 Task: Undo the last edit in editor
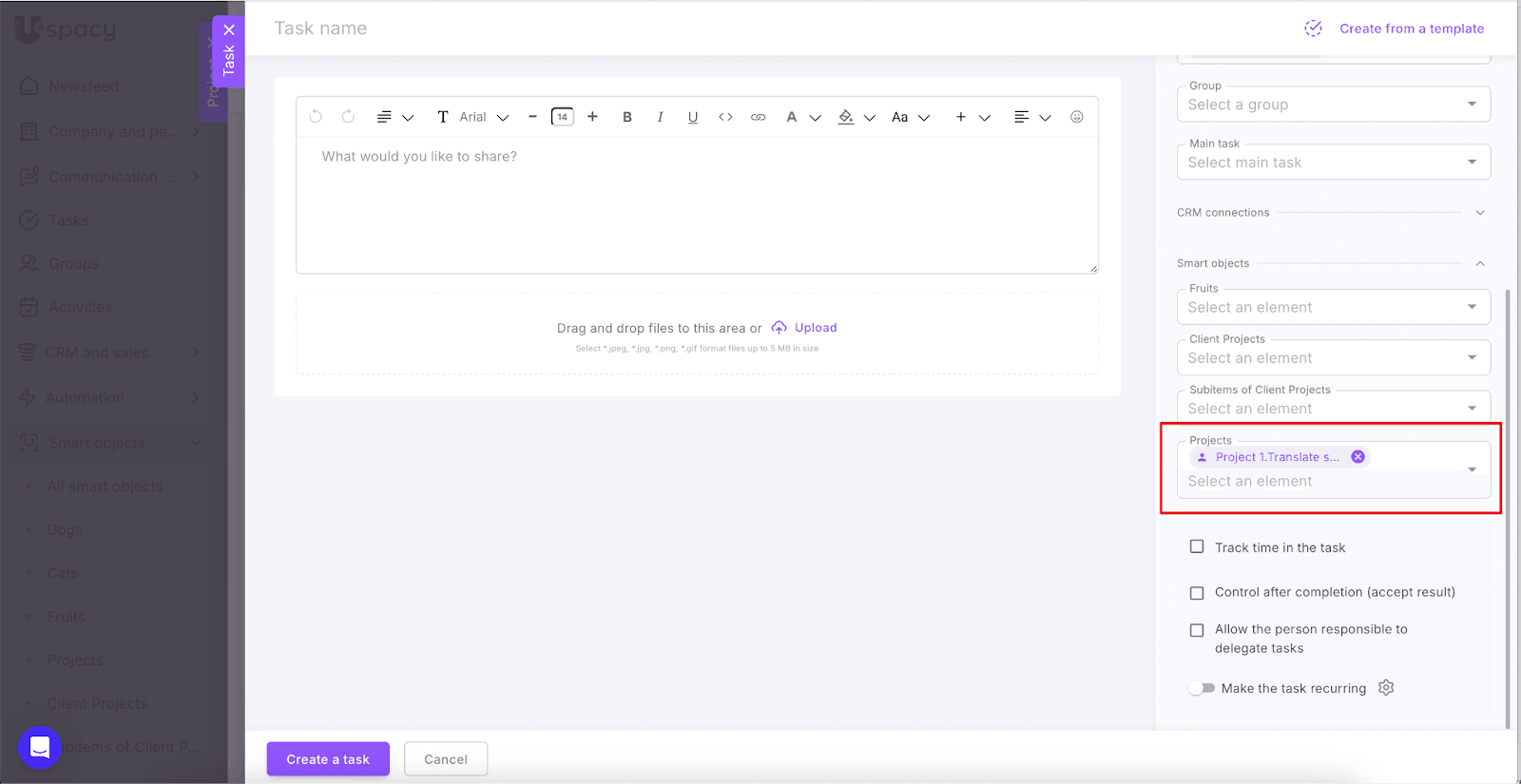316,117
